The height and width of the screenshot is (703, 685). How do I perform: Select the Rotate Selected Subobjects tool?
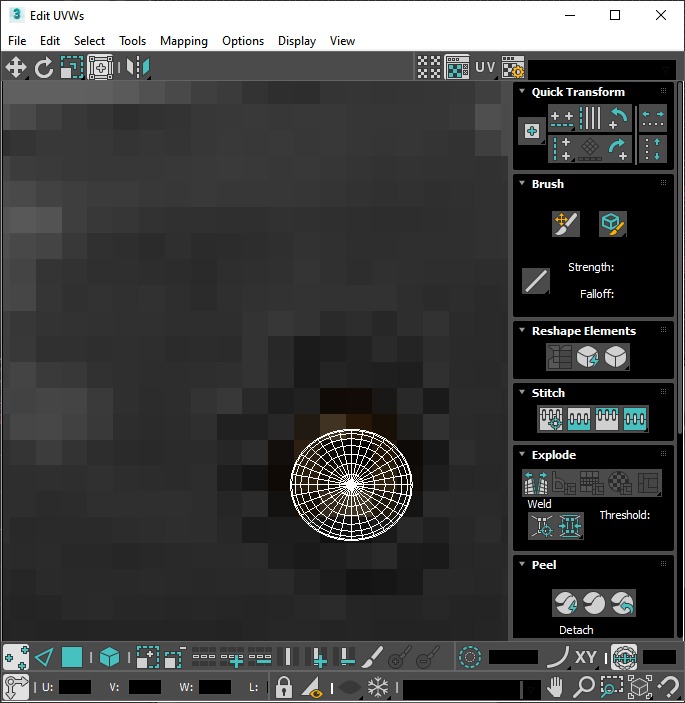(44, 68)
